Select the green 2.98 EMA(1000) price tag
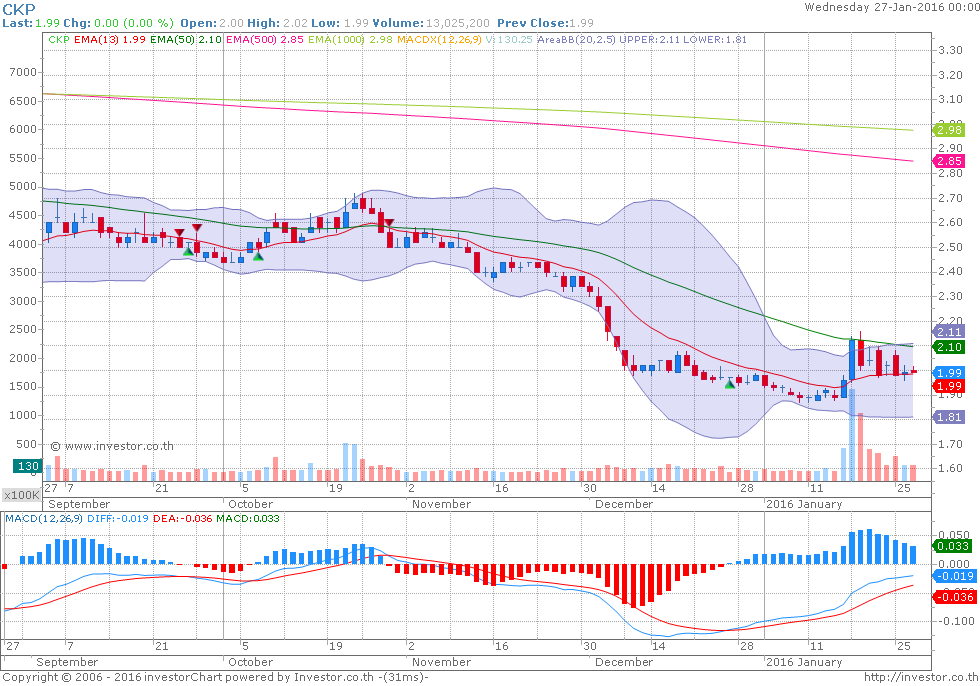 (x=949, y=130)
